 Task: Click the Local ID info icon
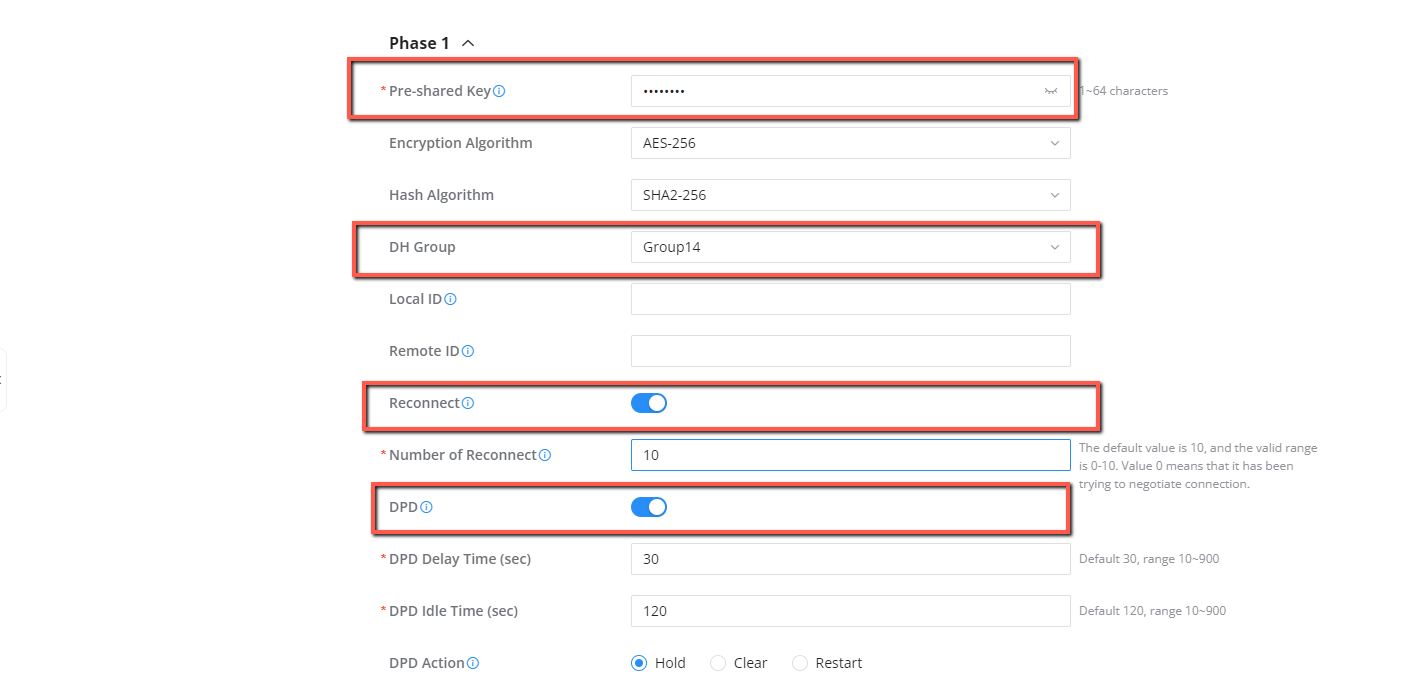[x=450, y=299]
